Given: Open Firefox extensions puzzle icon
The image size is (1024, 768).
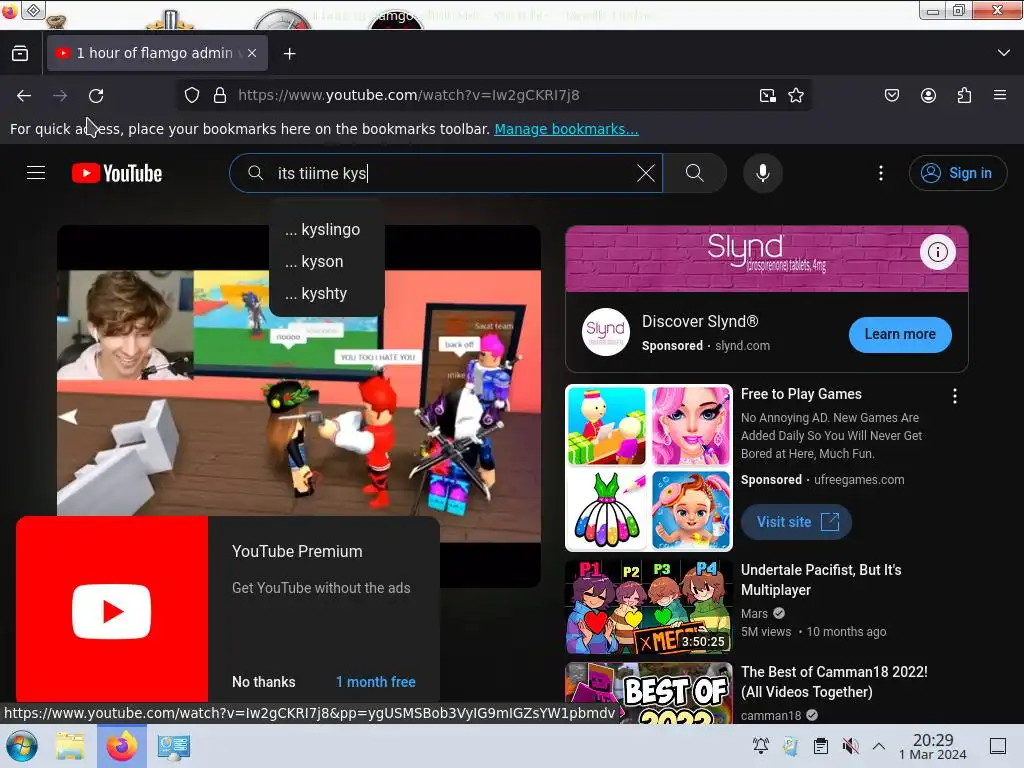Looking at the screenshot, I should coord(964,95).
